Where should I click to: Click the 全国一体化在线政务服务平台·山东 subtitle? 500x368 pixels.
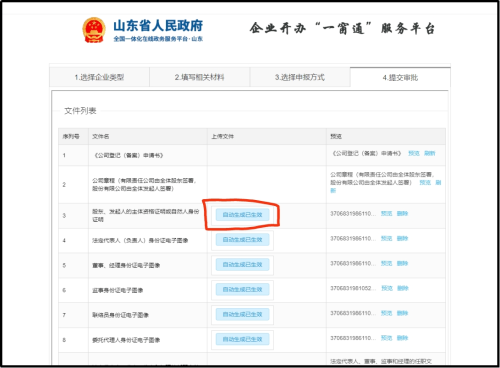(158, 39)
